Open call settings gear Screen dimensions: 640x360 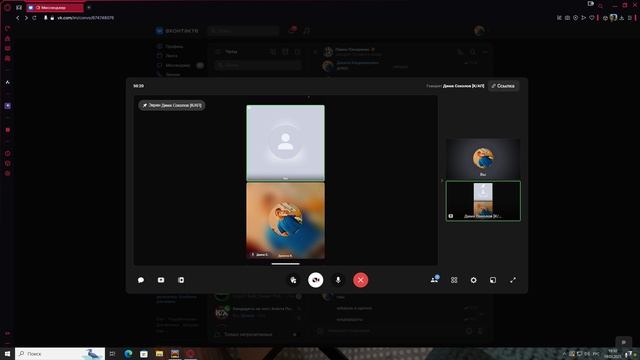(473, 280)
